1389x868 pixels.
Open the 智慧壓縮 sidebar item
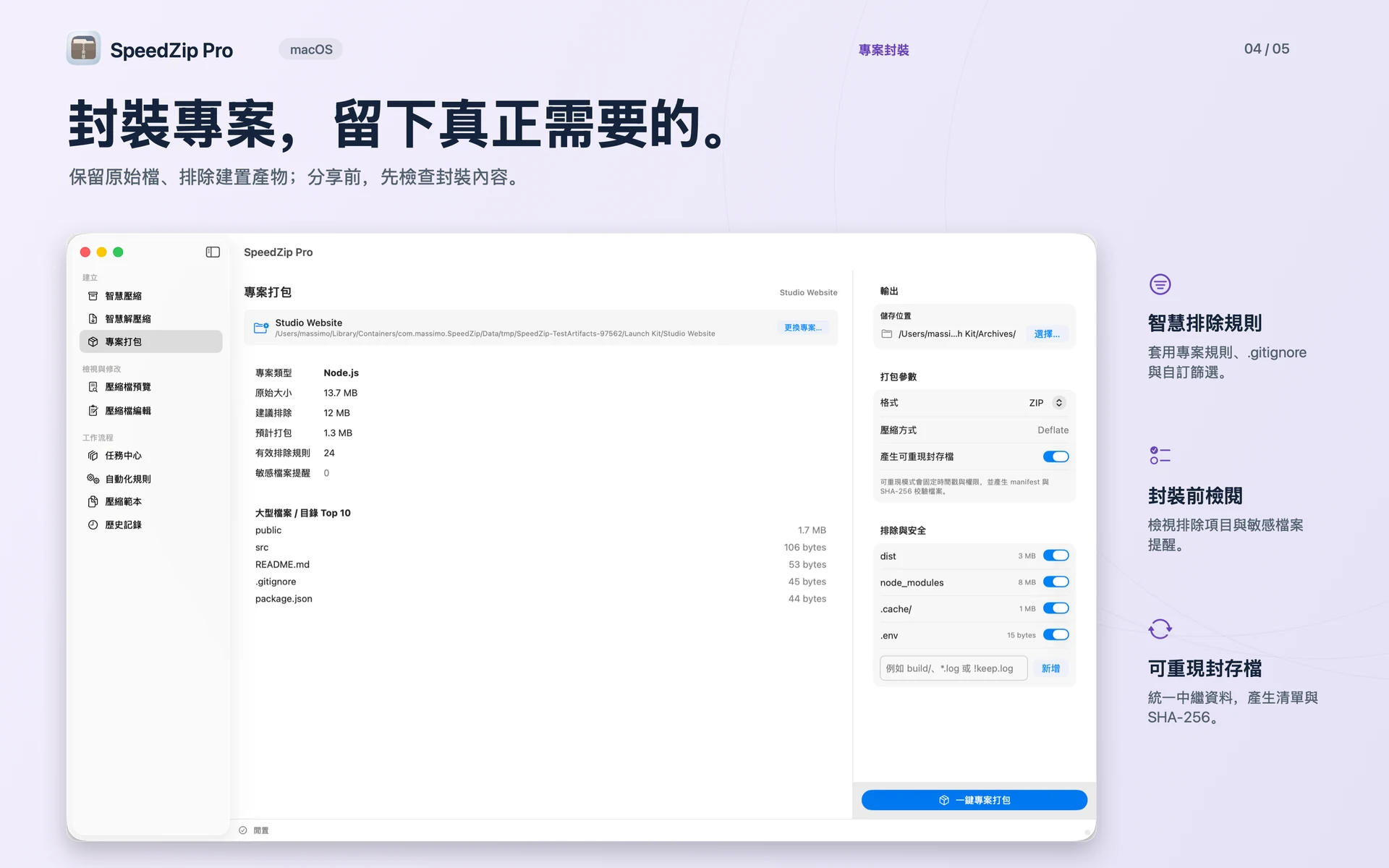tap(150, 296)
